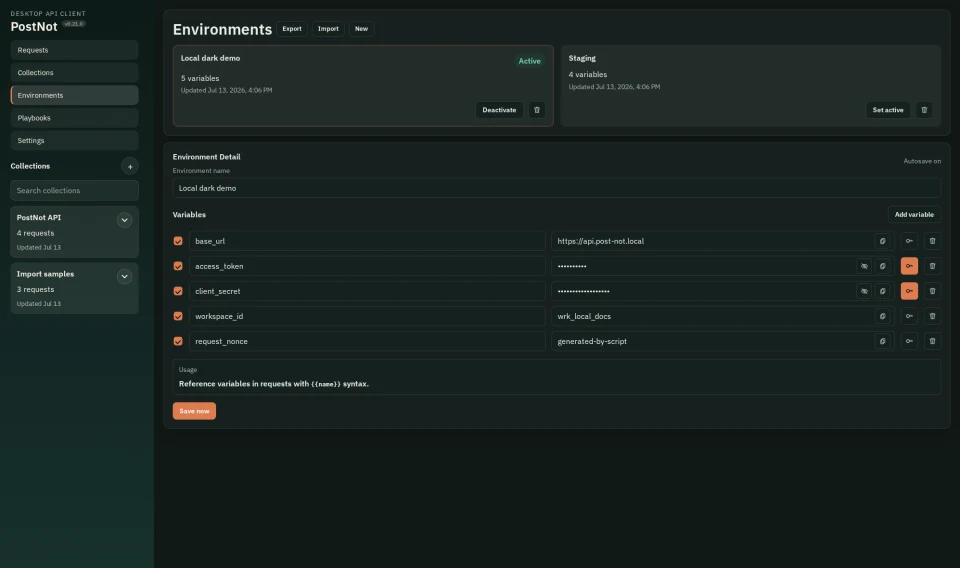Delete the access_token variable

932,266
